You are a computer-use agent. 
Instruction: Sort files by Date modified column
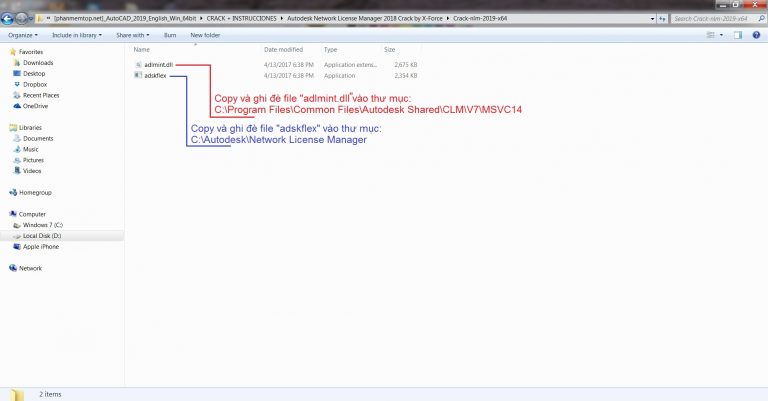(x=283, y=49)
